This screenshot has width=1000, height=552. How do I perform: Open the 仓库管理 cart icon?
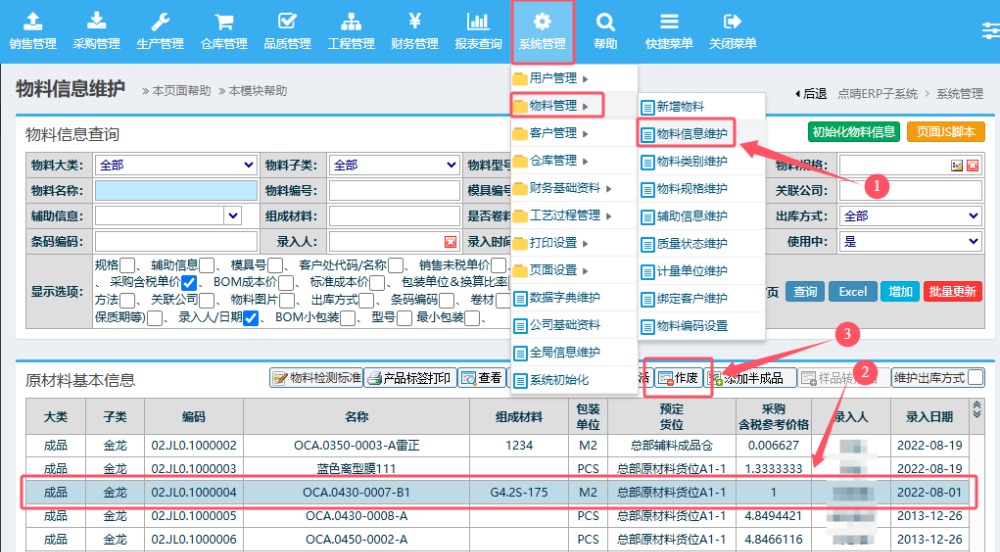click(224, 22)
